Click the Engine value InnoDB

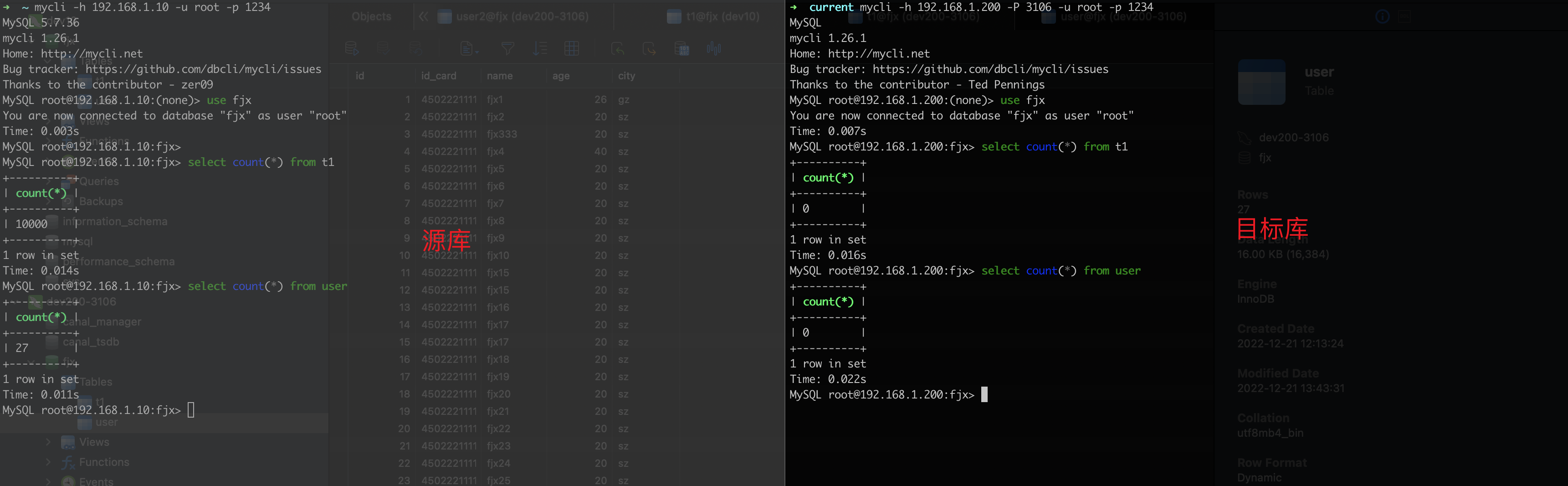click(x=1255, y=299)
